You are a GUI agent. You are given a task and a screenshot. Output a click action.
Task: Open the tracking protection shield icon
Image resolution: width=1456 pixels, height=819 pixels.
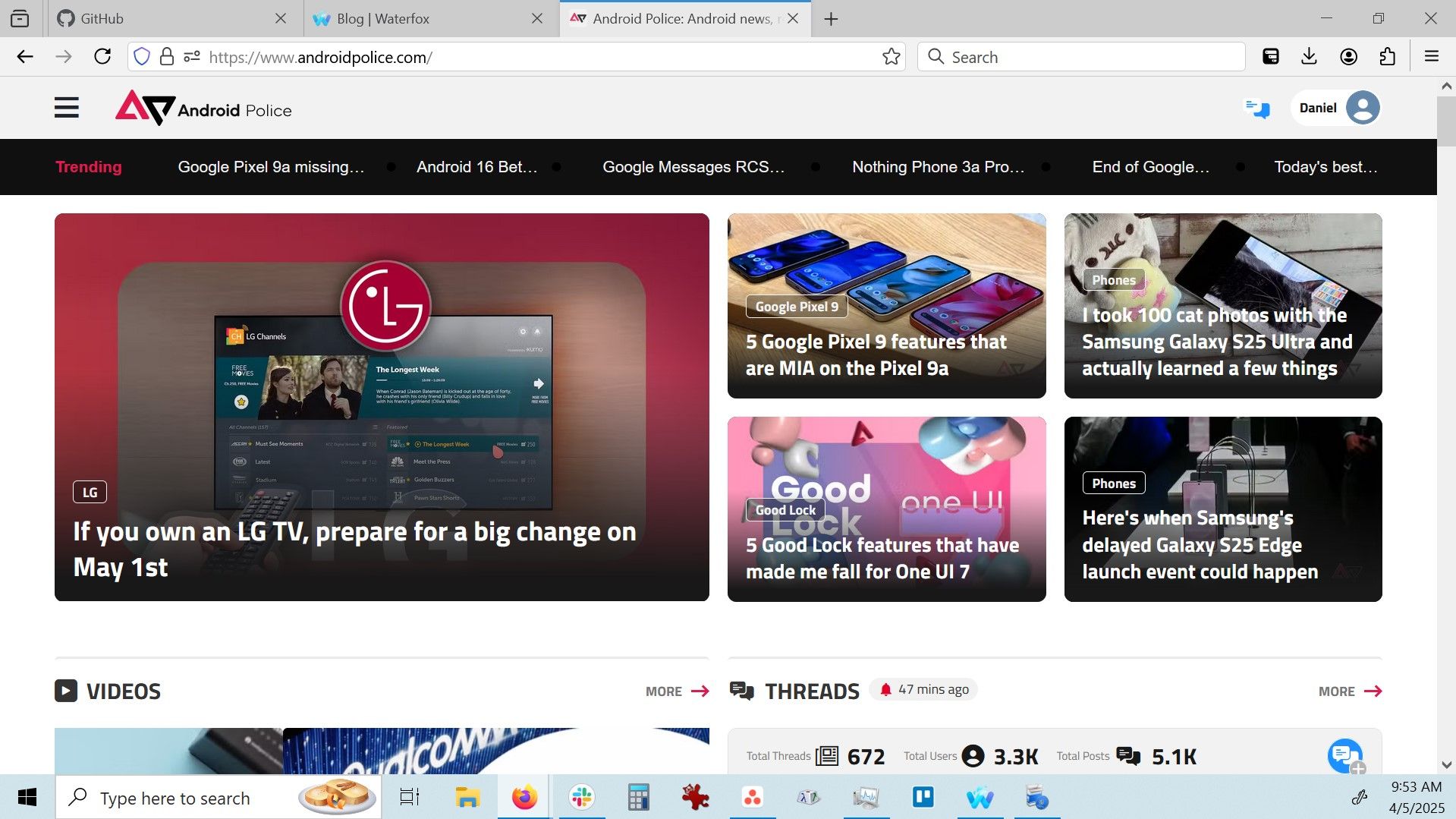point(142,57)
